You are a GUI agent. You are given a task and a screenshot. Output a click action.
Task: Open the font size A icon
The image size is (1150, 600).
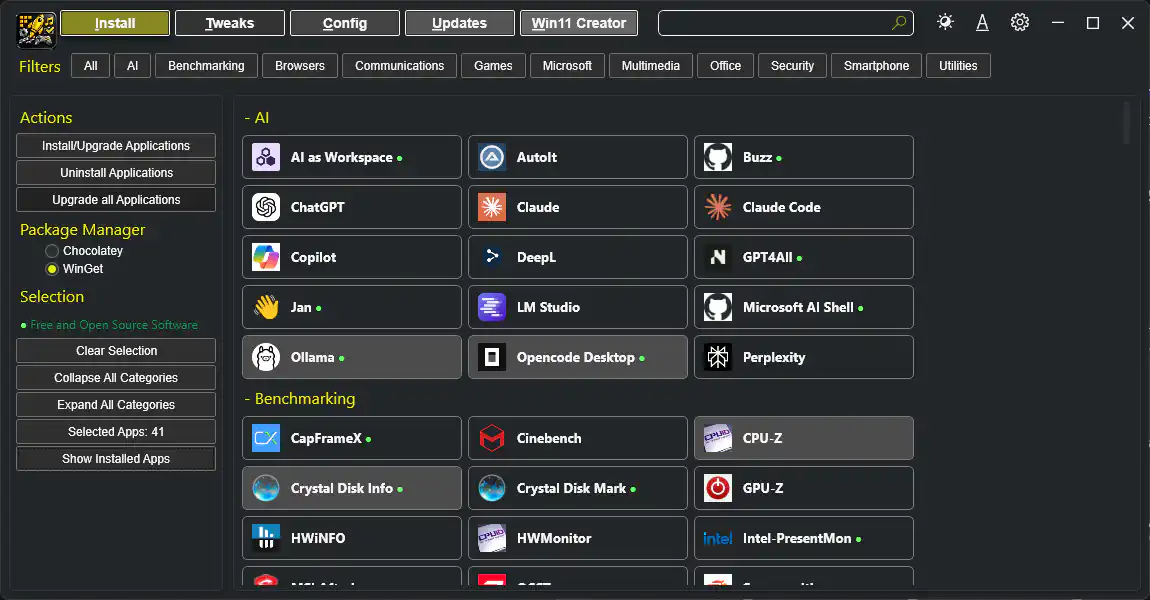[x=982, y=23]
